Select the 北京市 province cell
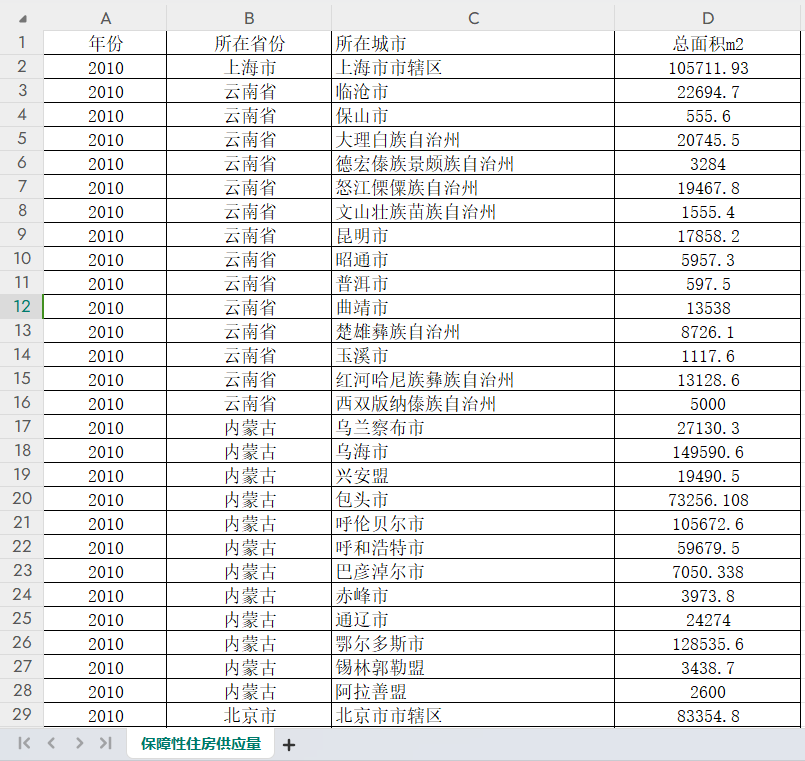This screenshot has width=805, height=761. (x=249, y=716)
